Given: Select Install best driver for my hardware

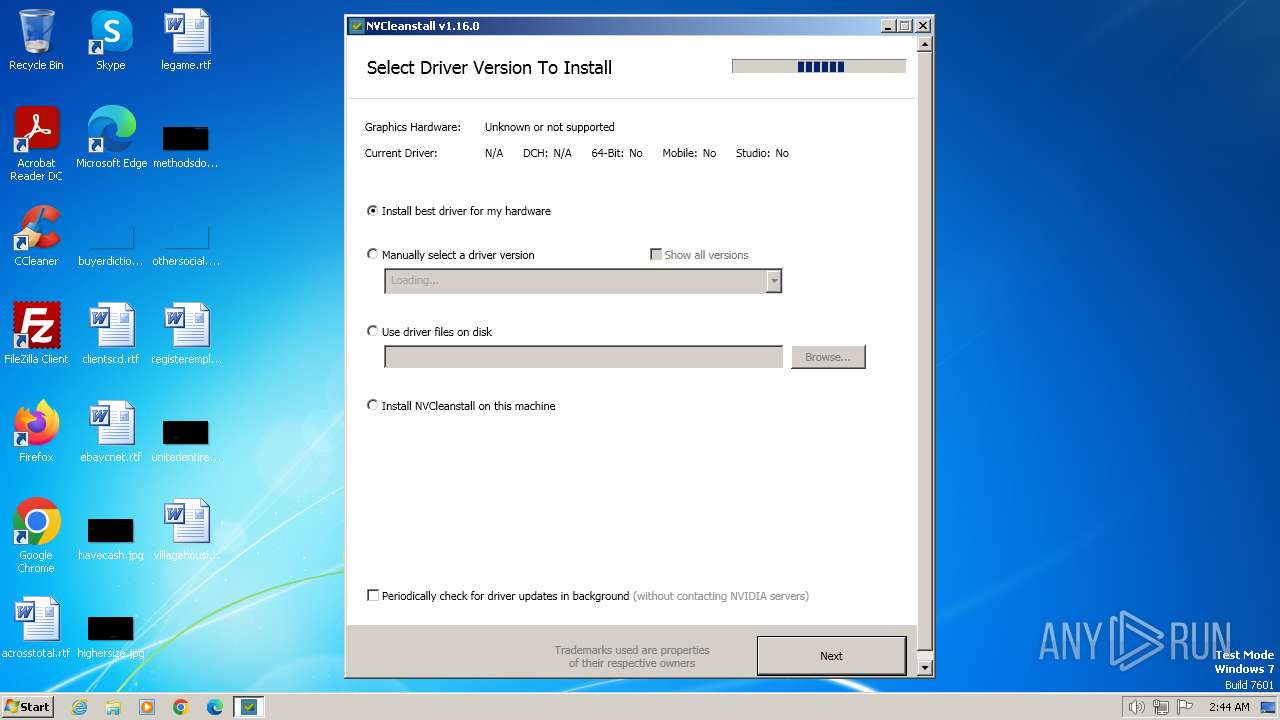Looking at the screenshot, I should pos(459,211).
